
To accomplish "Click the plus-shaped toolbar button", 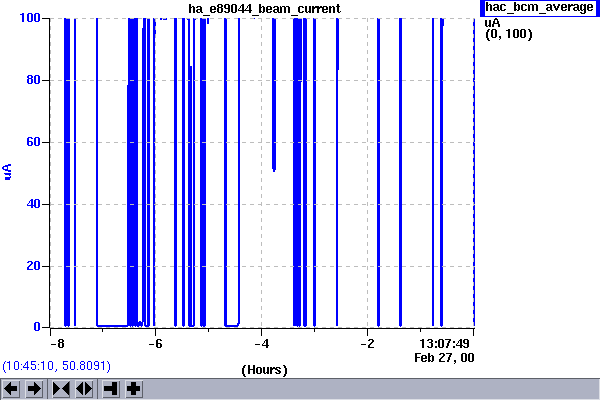I will coord(133,388).
